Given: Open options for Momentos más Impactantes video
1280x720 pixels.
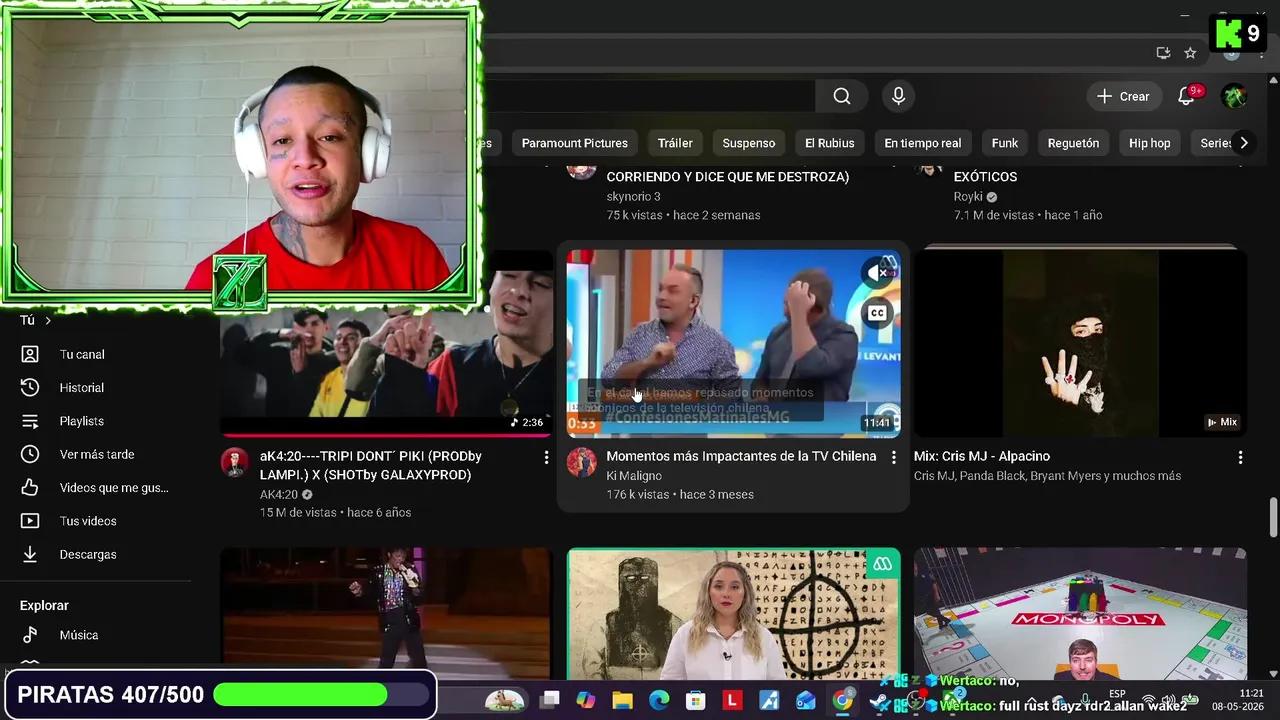Looking at the screenshot, I should tap(894, 457).
